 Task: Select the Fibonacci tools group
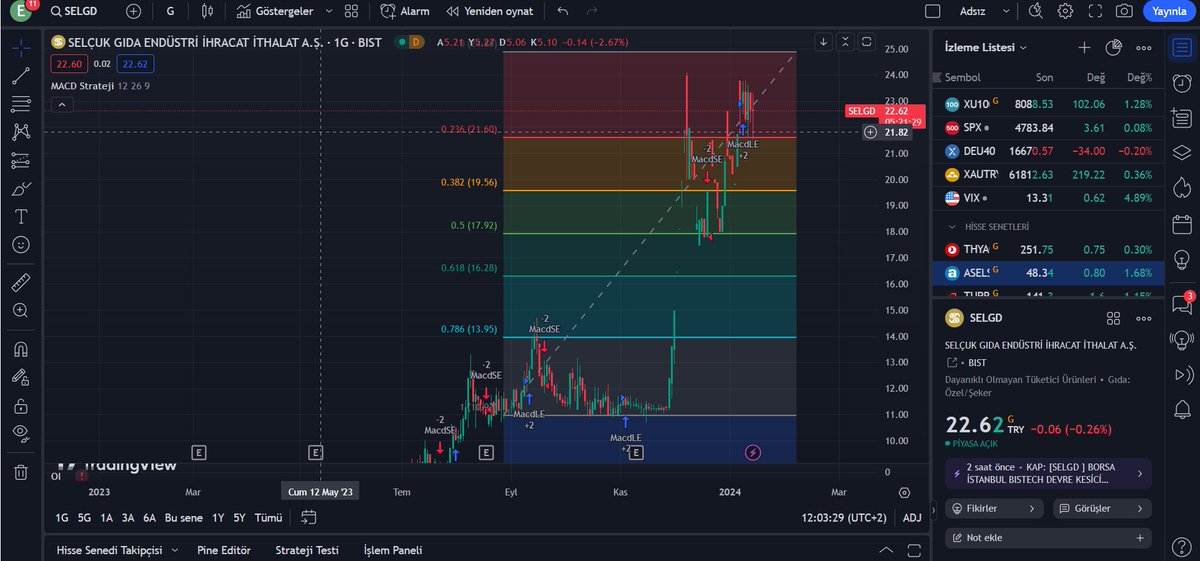pos(20,103)
